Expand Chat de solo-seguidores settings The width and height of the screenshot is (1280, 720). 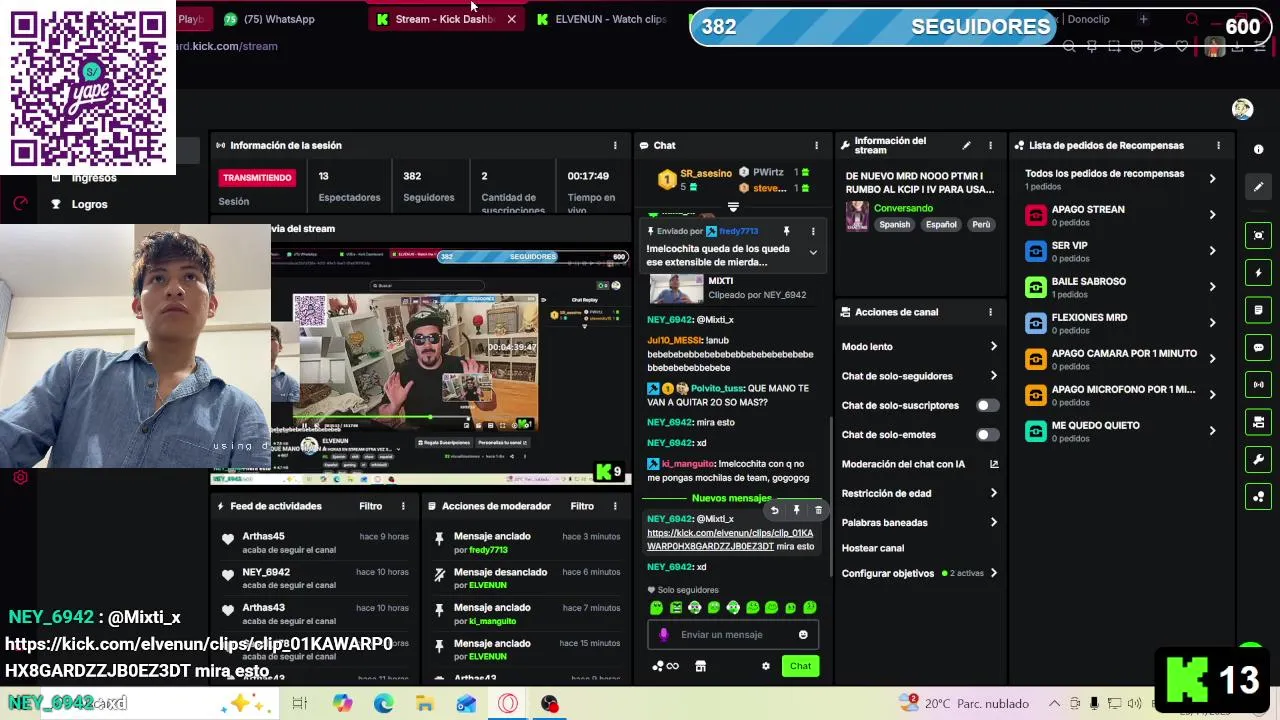[x=994, y=376]
